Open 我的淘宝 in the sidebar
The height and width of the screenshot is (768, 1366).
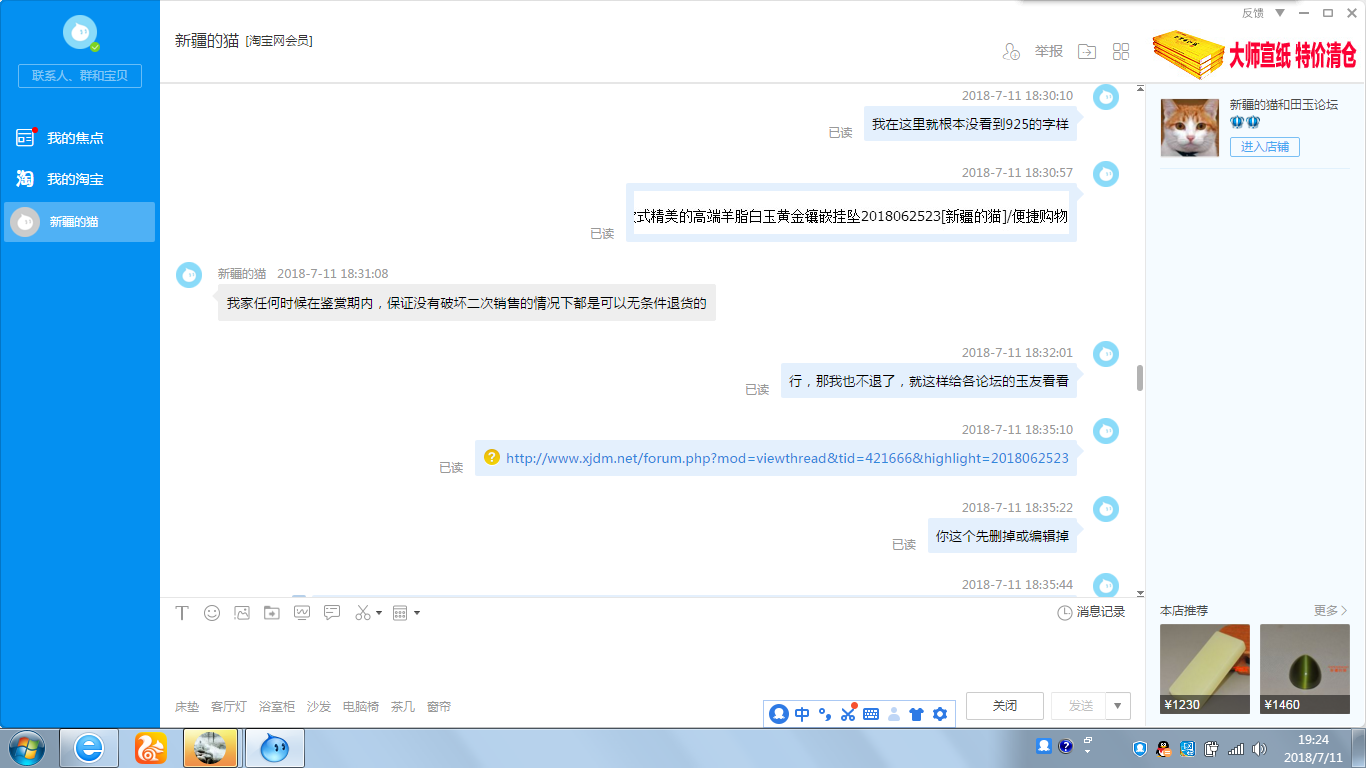tap(75, 180)
